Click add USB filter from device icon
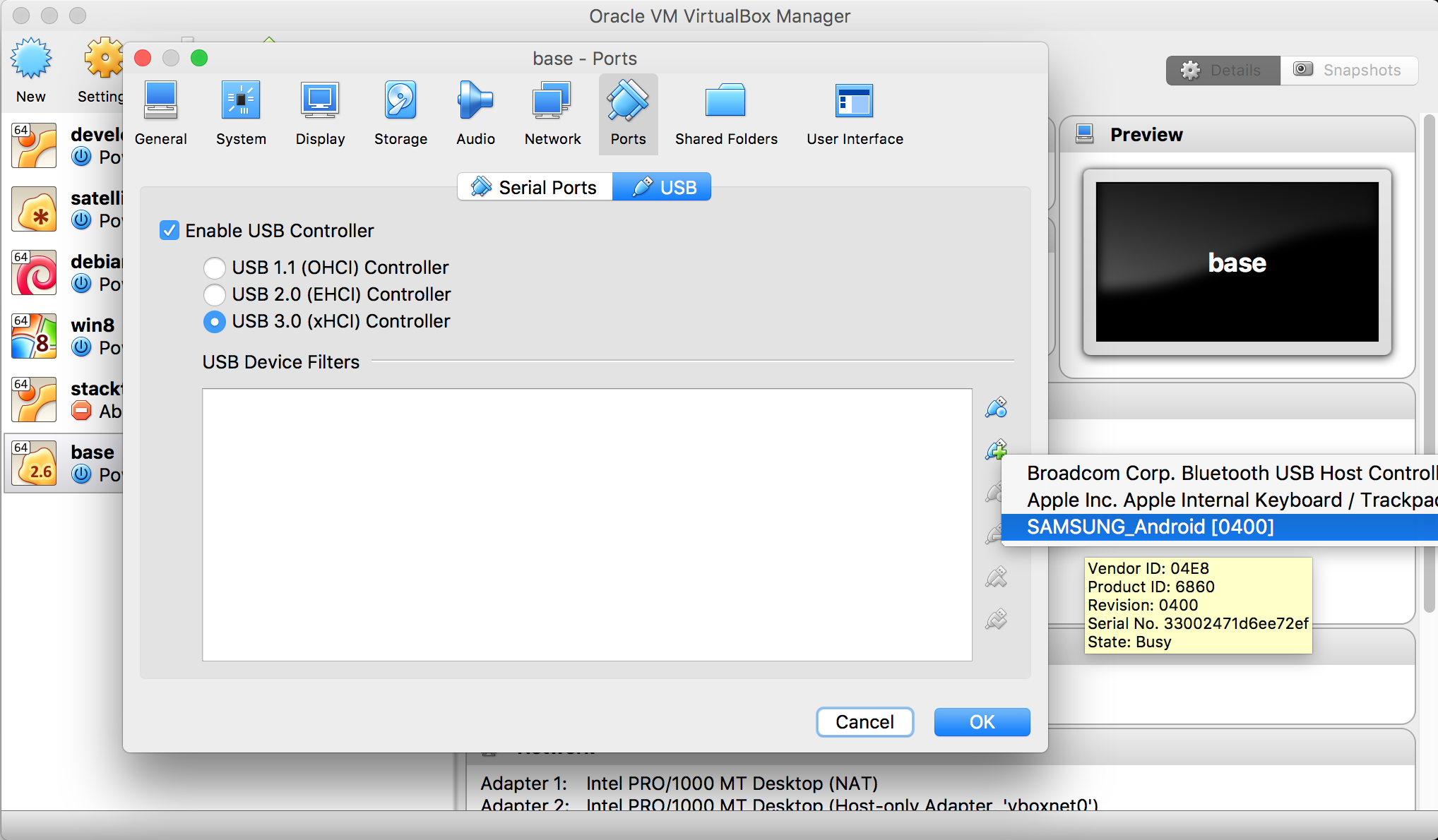This screenshot has width=1438, height=840. pos(996,449)
